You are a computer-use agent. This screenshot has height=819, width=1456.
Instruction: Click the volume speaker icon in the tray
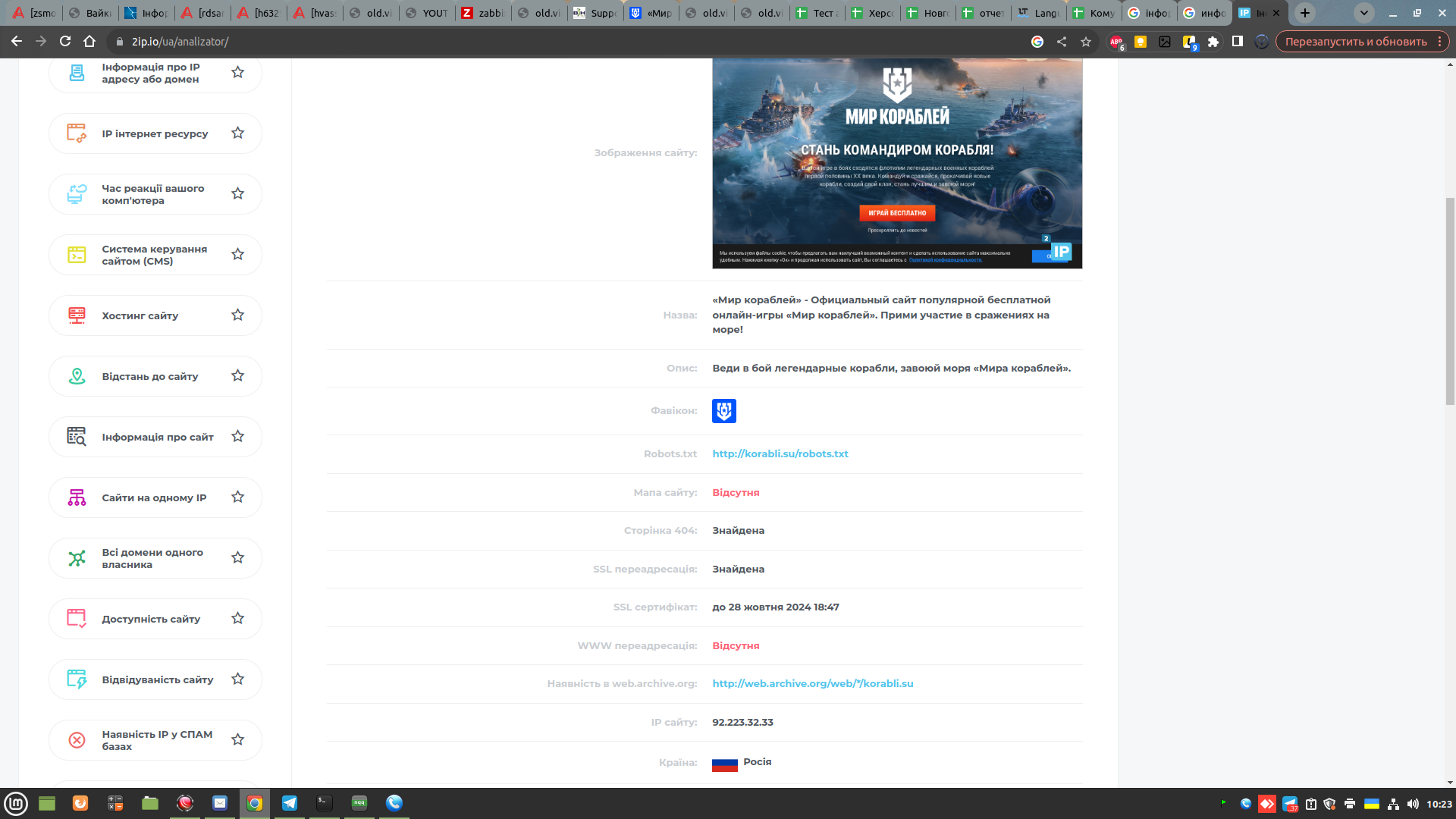pos(1413,804)
